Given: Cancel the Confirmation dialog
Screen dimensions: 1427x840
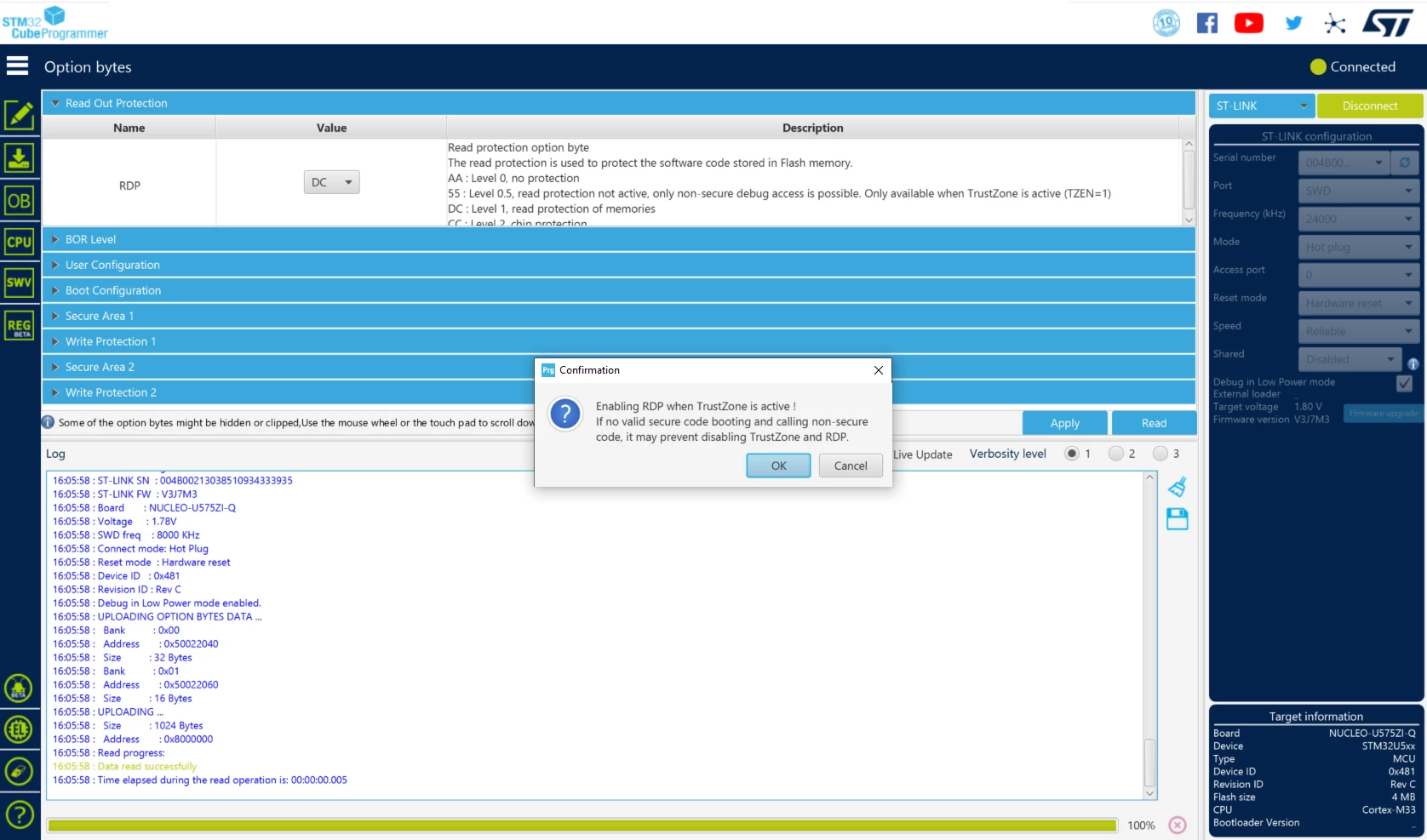Looking at the screenshot, I should point(851,466).
